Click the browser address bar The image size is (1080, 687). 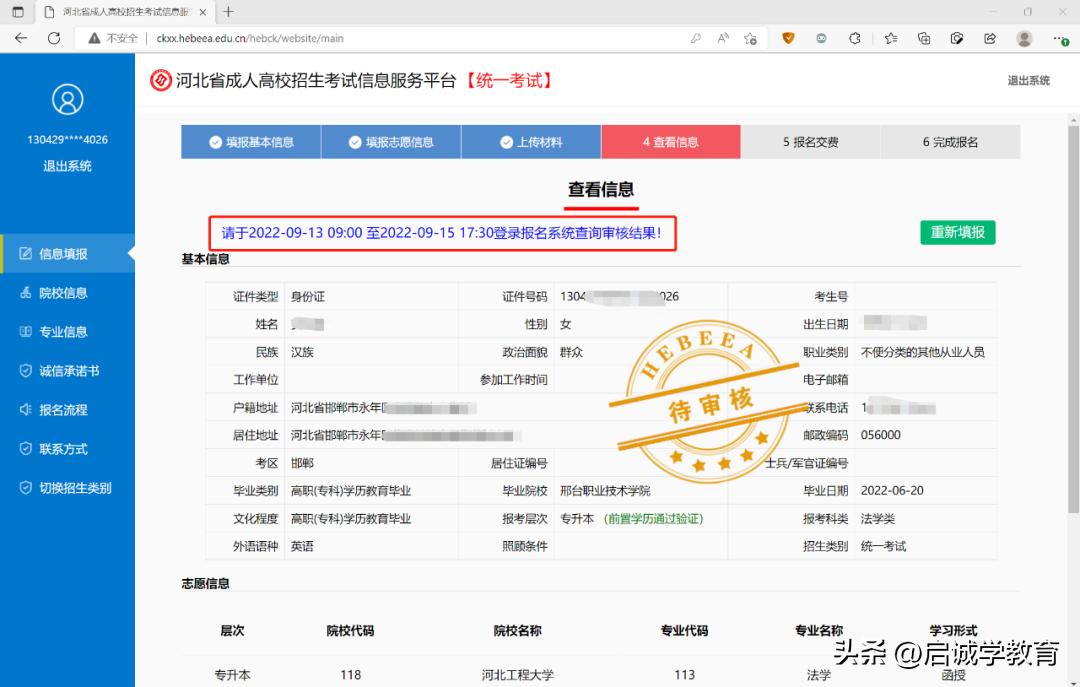pos(400,36)
